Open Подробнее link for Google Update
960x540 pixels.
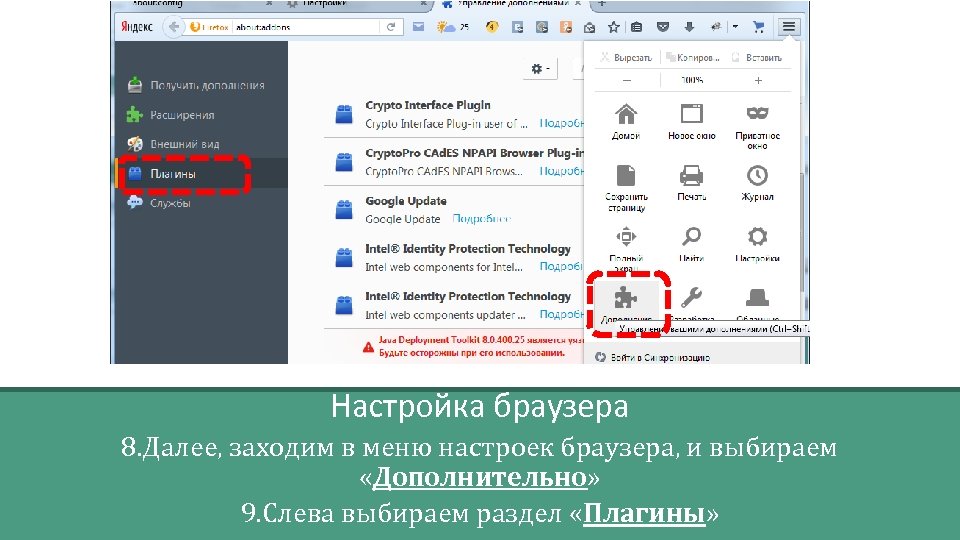(481, 219)
